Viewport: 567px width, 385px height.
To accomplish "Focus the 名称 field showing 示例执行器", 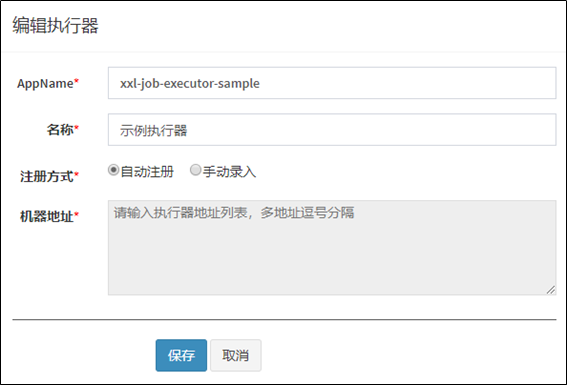I will 332,130.
